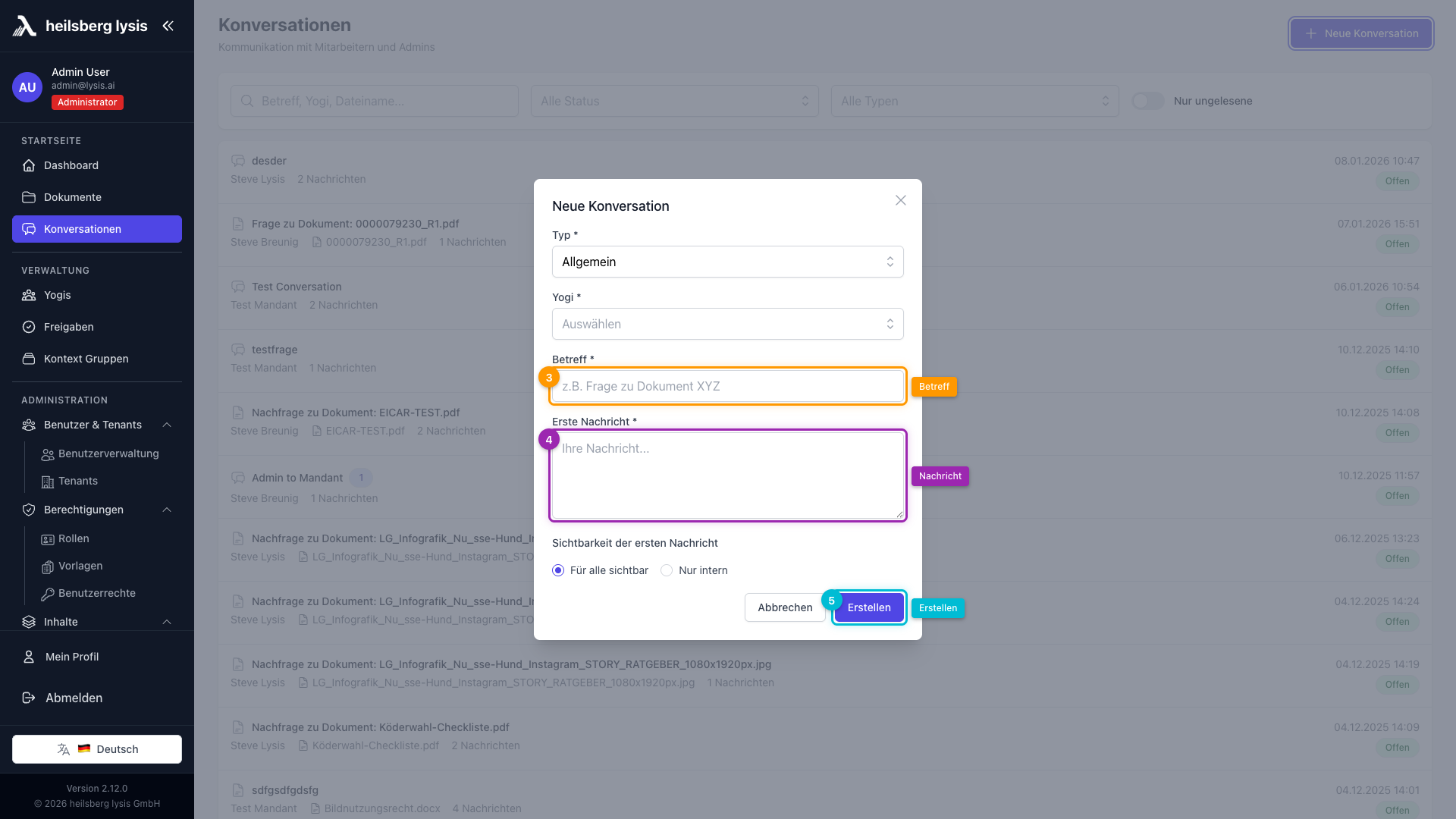Open testfrage conversation

click(x=825, y=359)
